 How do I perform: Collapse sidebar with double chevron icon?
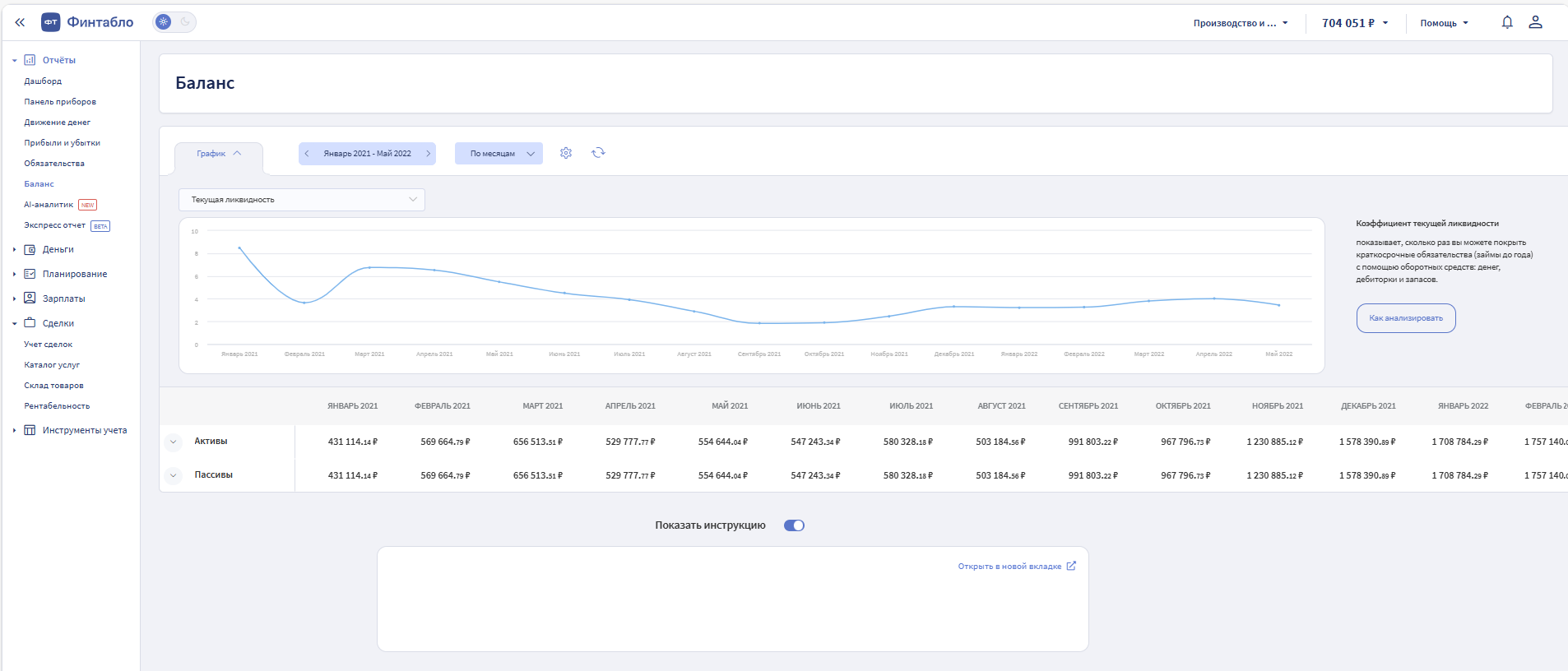(20, 23)
